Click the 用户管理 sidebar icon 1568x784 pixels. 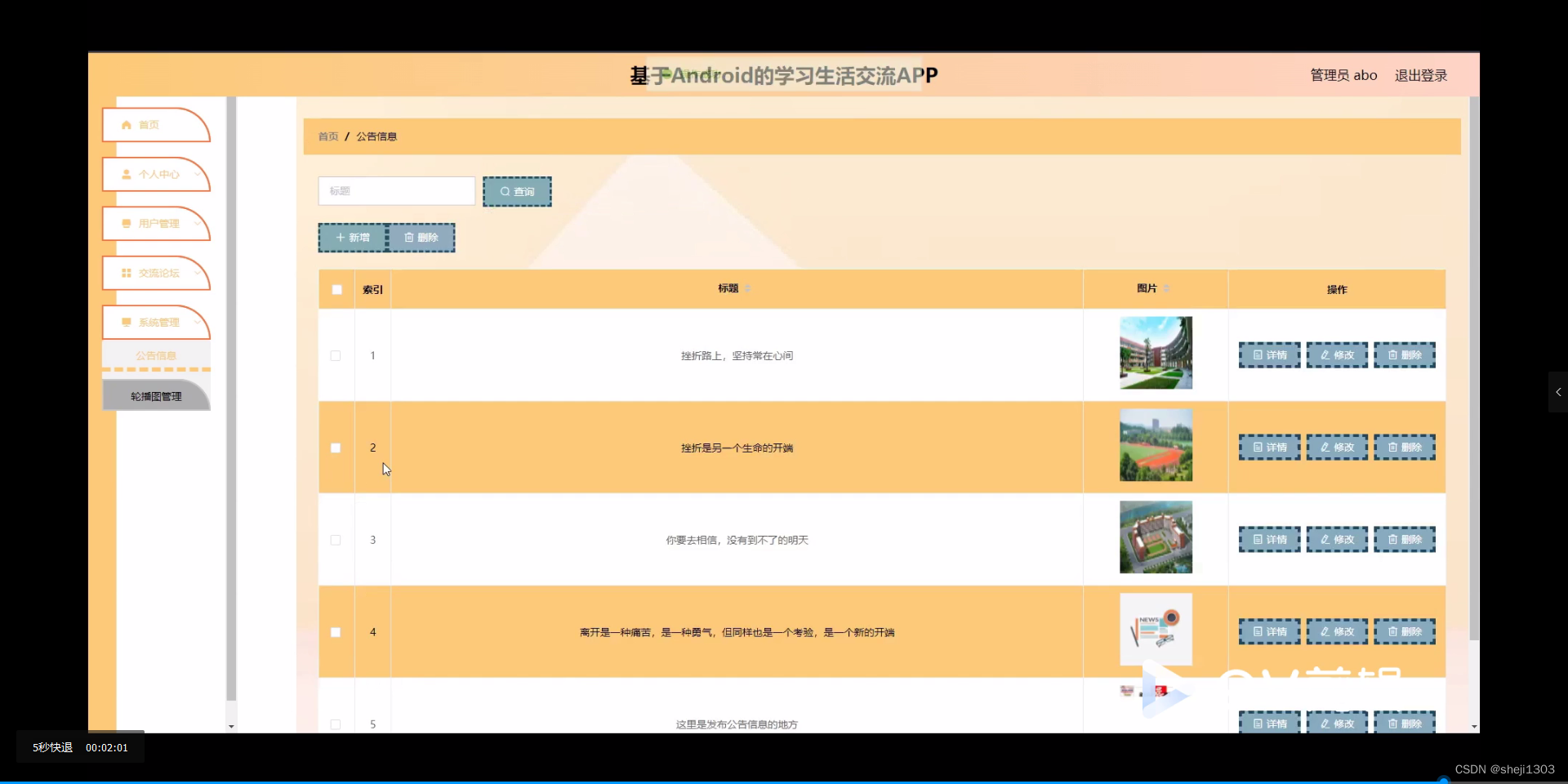[126, 224]
